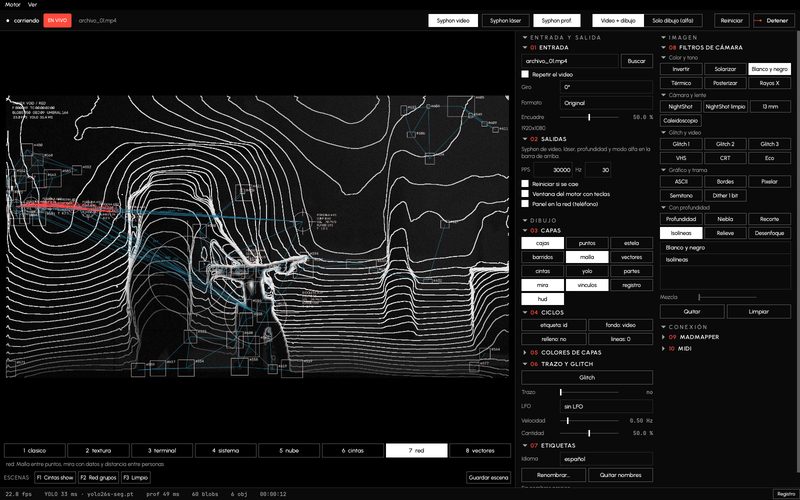Adjust the Trazo slider
Screen dimensions: 800x500
(589, 392)
